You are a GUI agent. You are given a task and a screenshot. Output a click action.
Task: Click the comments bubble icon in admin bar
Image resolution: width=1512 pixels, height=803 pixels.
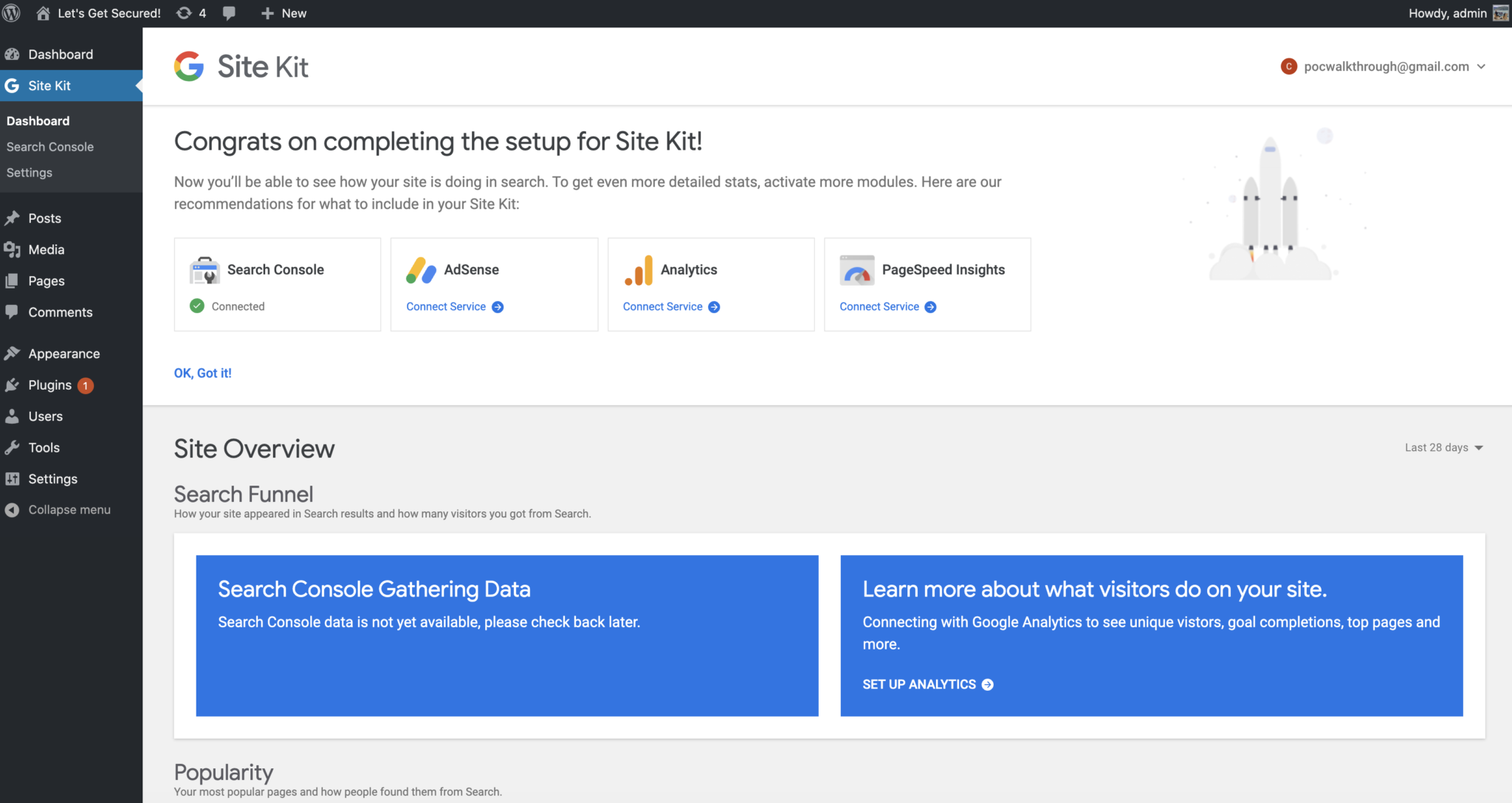(229, 13)
